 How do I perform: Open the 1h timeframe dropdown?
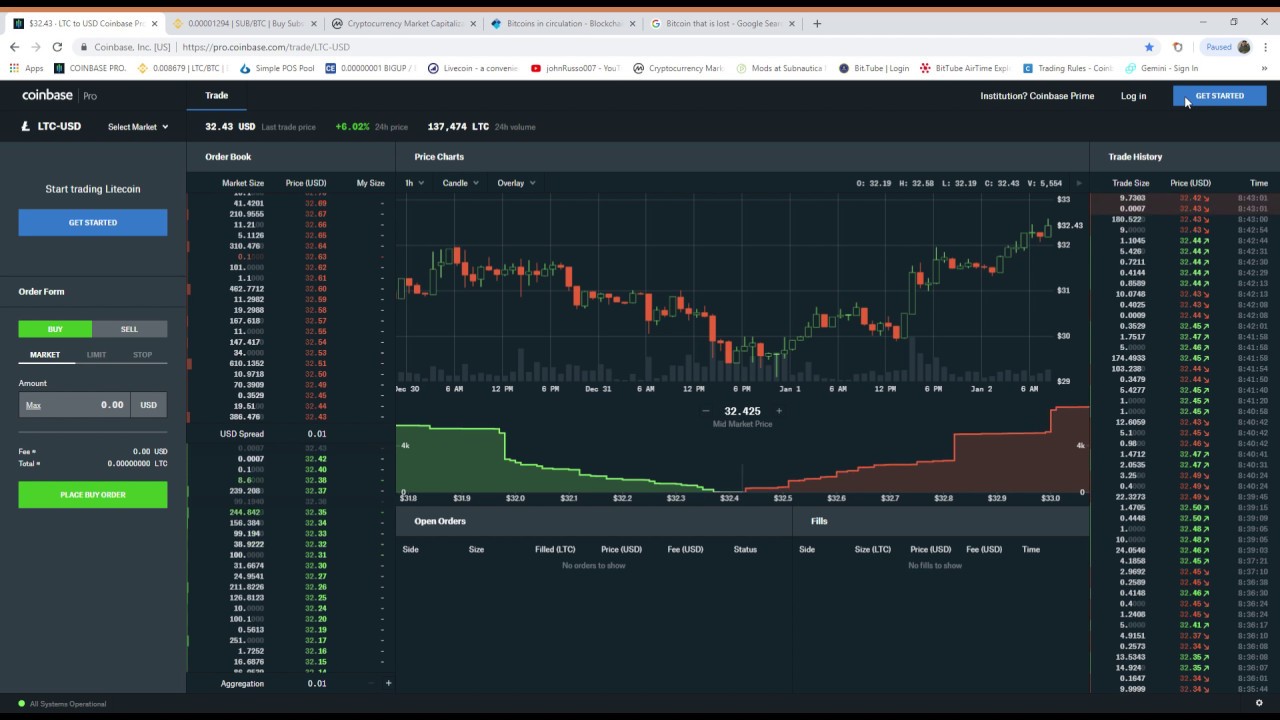(414, 183)
